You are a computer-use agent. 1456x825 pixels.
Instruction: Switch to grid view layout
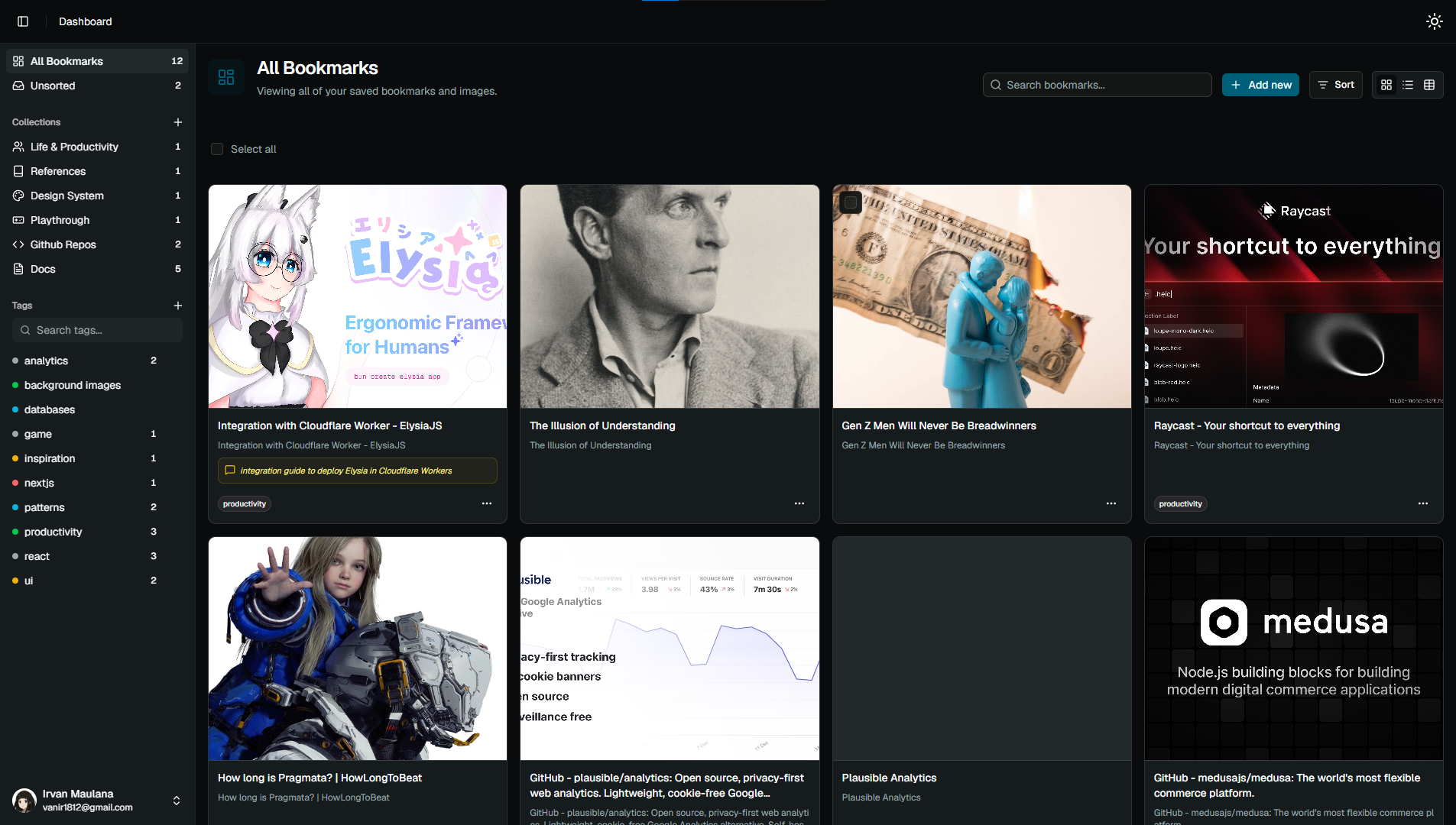tap(1386, 85)
